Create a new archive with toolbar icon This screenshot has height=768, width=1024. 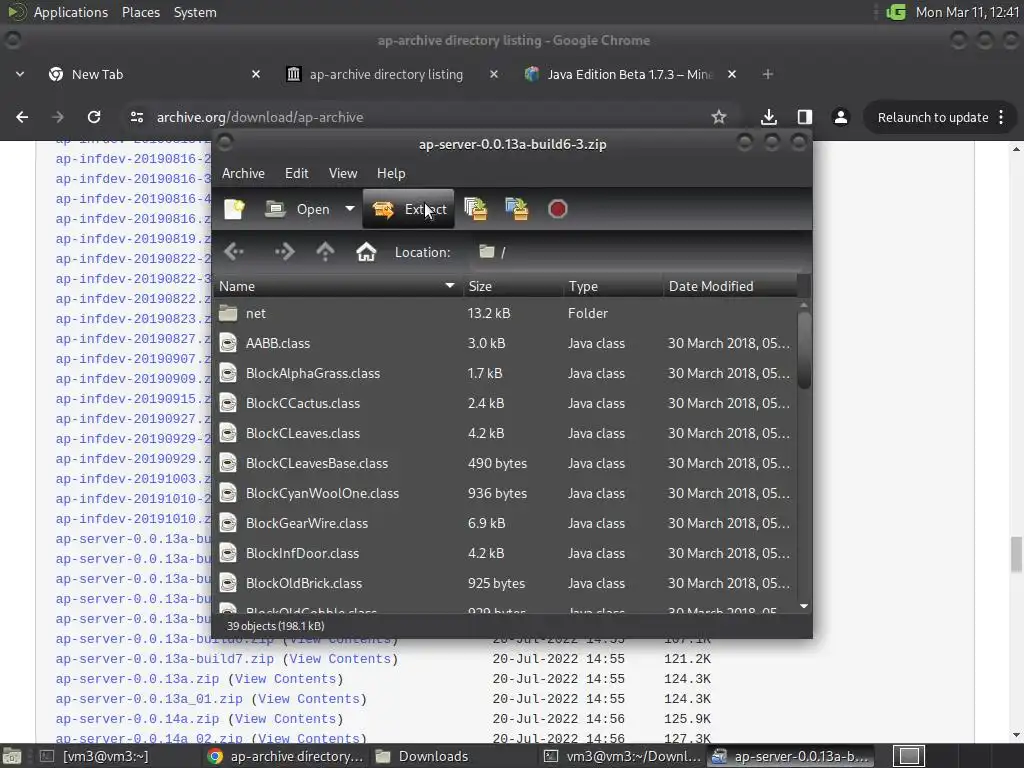tap(234, 209)
